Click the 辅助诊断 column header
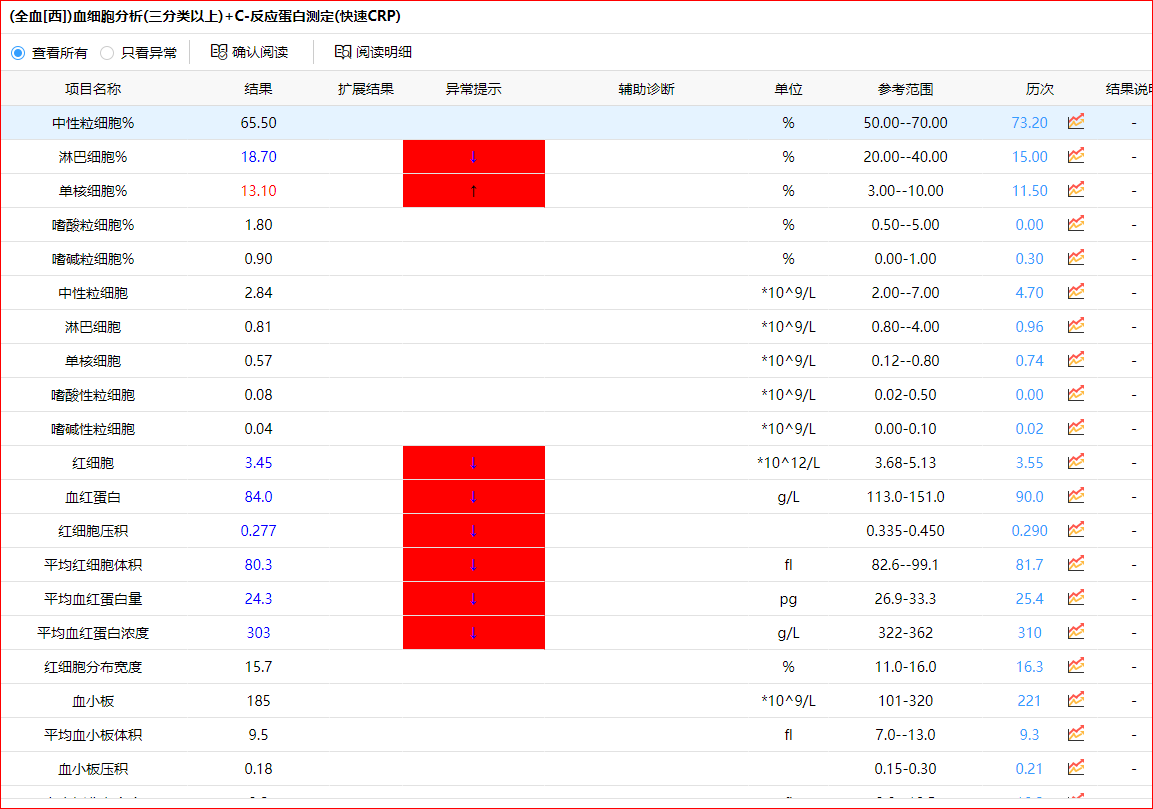The width and height of the screenshot is (1153, 809). coord(646,89)
